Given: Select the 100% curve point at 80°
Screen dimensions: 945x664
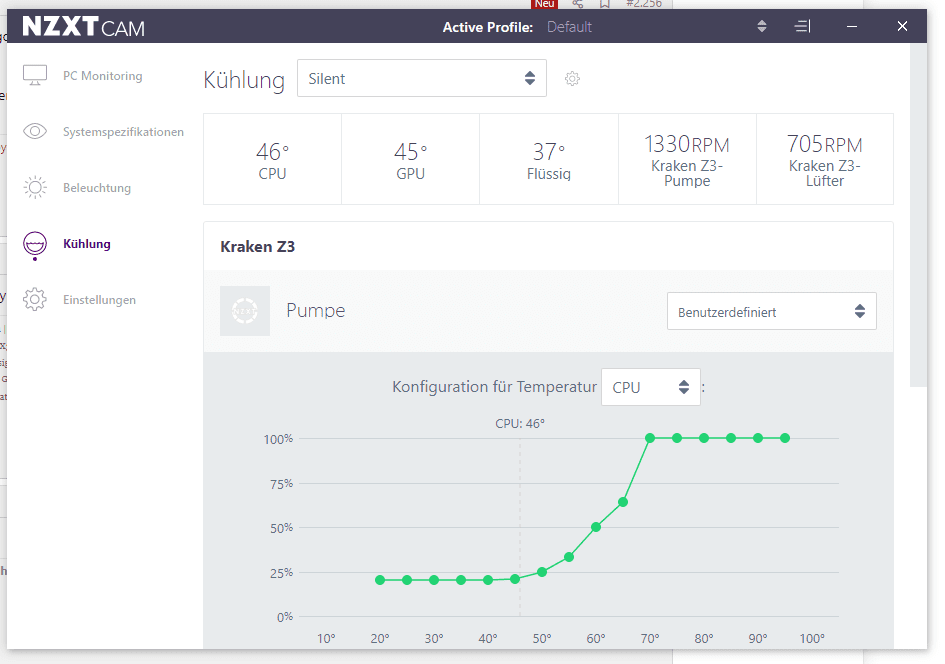Looking at the screenshot, I should 704,438.
